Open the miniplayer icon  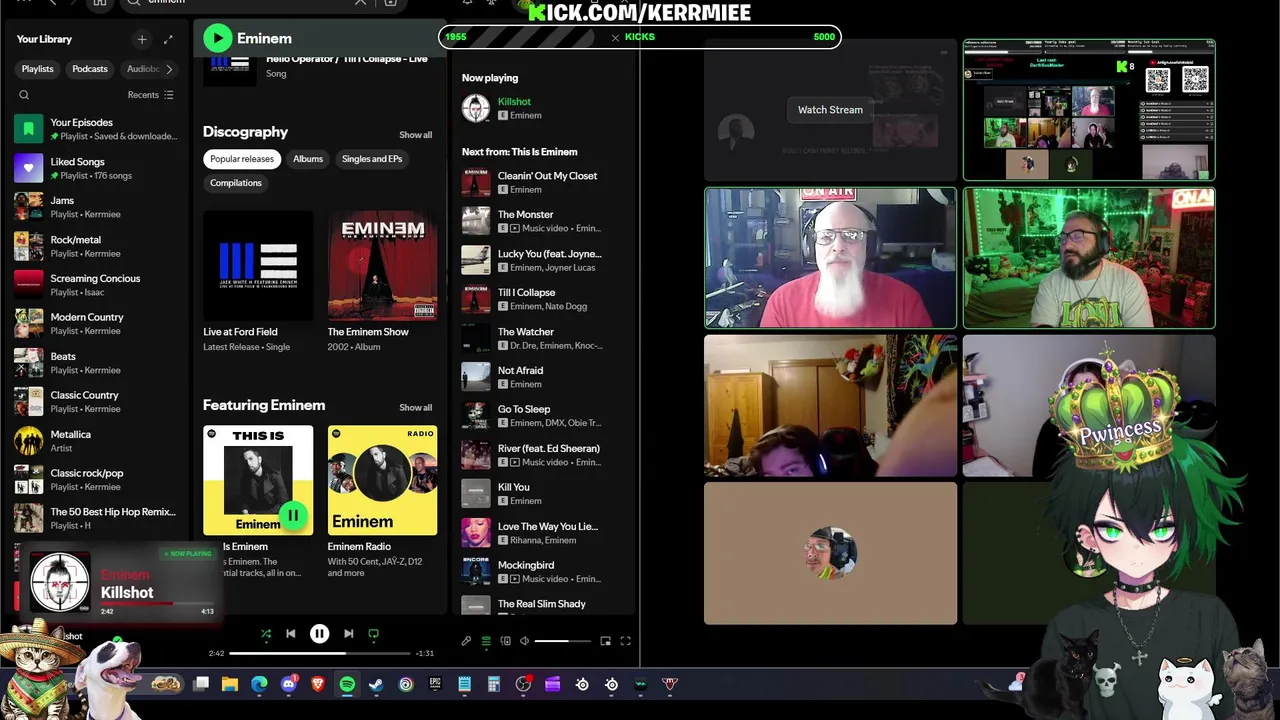(605, 641)
